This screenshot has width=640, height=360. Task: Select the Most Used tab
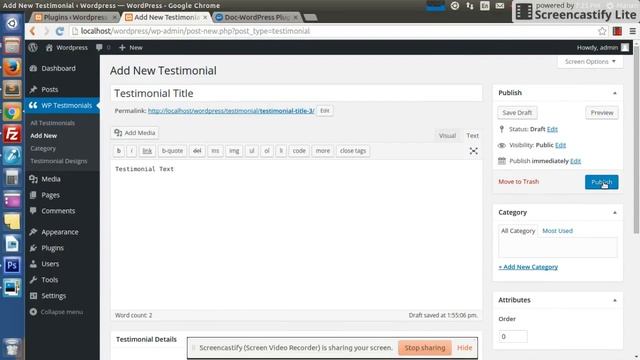pyautogui.click(x=558, y=231)
